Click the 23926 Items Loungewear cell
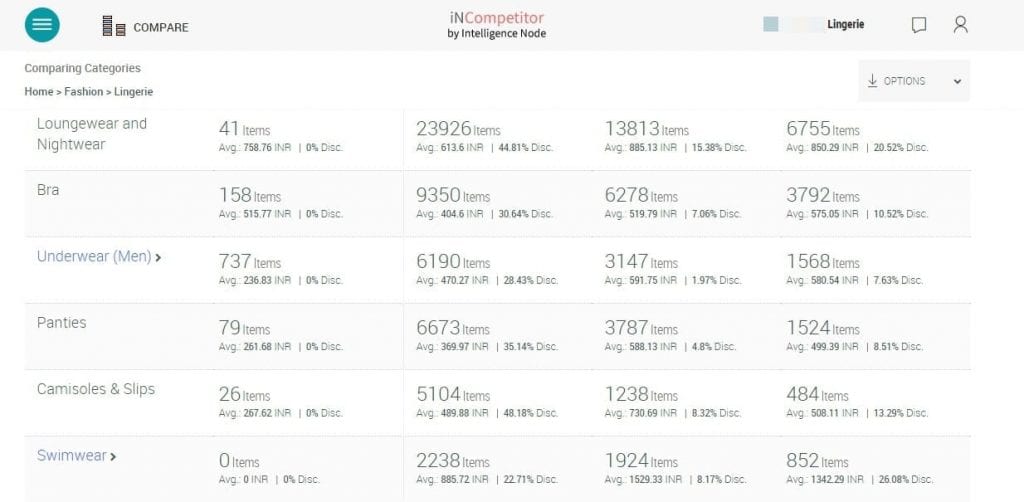1024x502 pixels. pyautogui.click(x=458, y=129)
